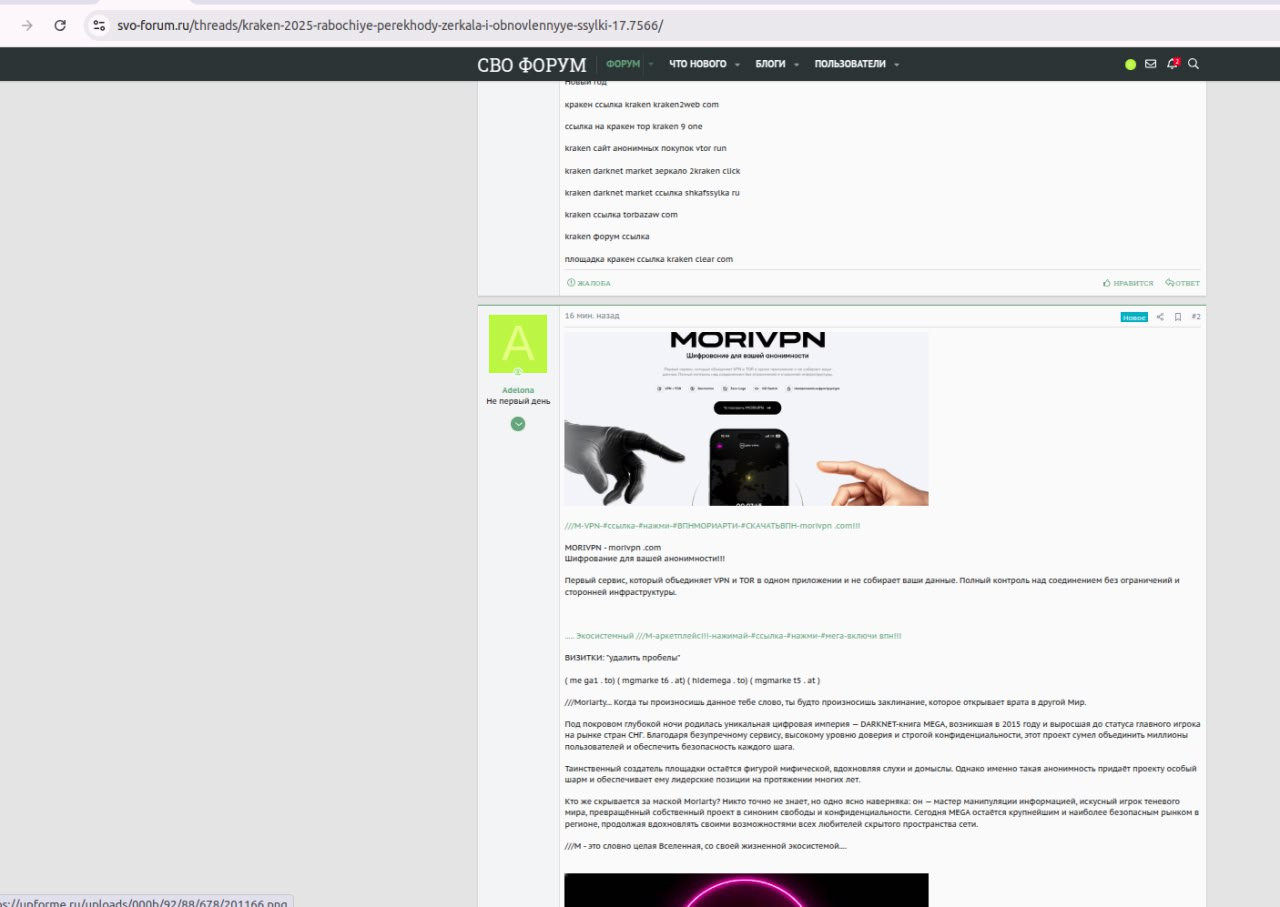Open the БЛОГИ menu item
This screenshot has width=1280, height=907.
click(770, 64)
